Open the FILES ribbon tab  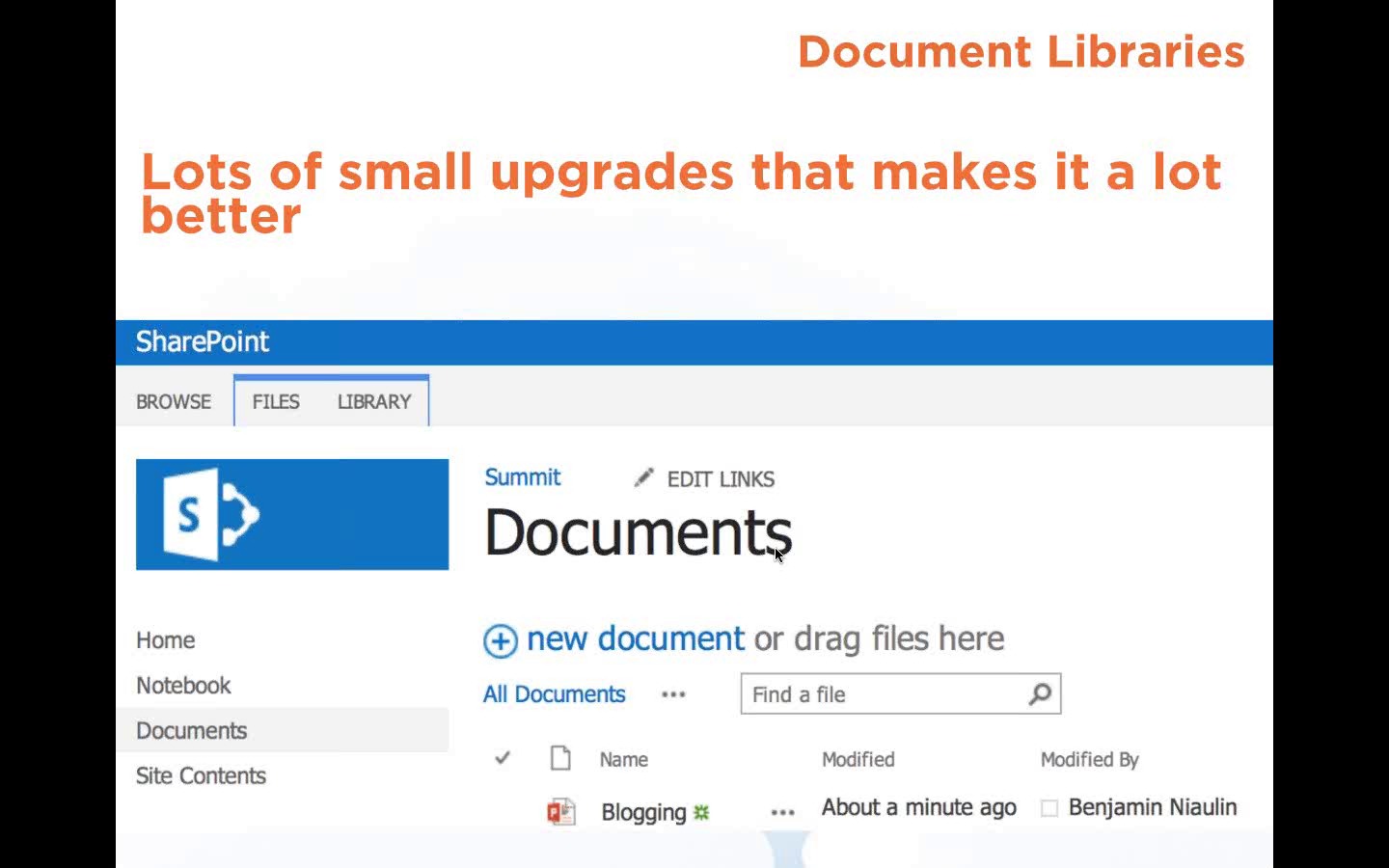(x=276, y=401)
